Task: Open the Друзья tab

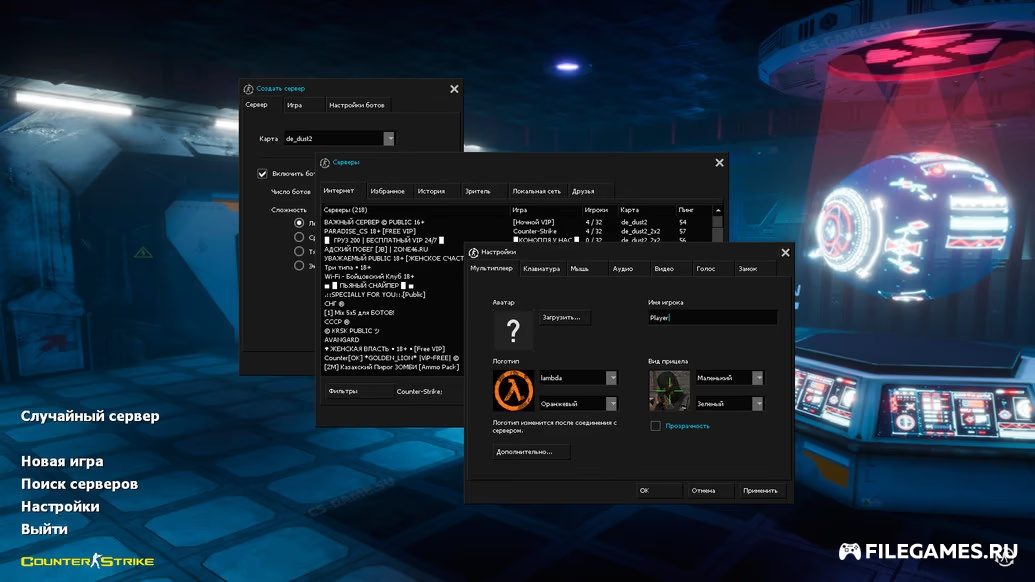Action: tap(589, 191)
